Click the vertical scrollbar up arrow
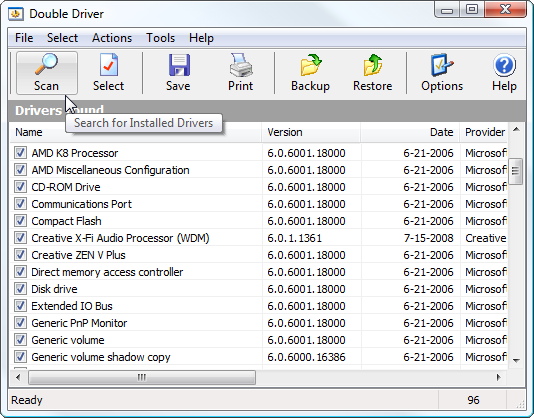 (x=516, y=129)
